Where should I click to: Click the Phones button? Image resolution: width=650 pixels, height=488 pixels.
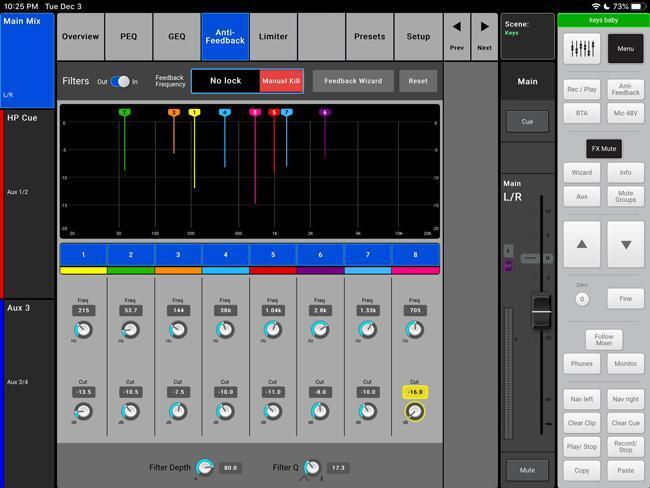pyautogui.click(x=582, y=364)
